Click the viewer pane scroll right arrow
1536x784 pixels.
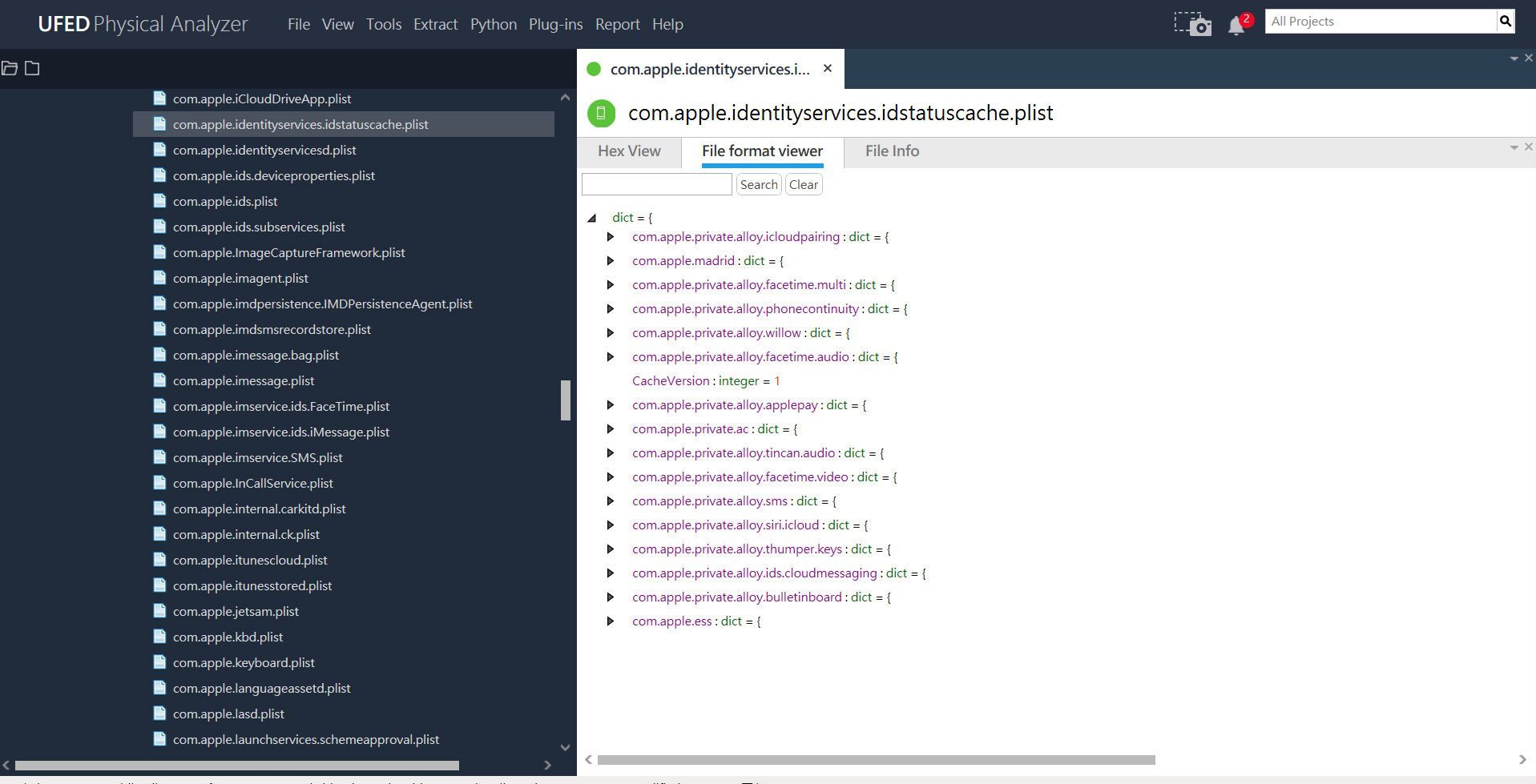[1522, 760]
